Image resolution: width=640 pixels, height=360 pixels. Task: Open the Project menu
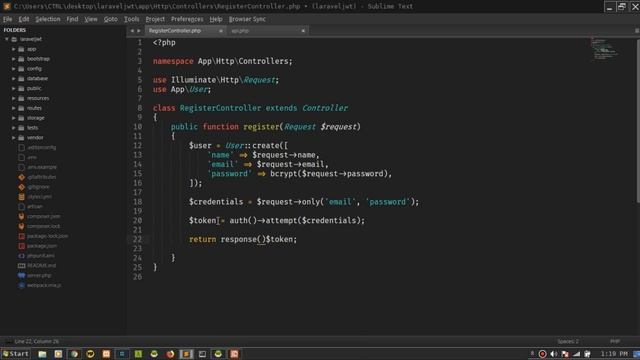click(155, 19)
